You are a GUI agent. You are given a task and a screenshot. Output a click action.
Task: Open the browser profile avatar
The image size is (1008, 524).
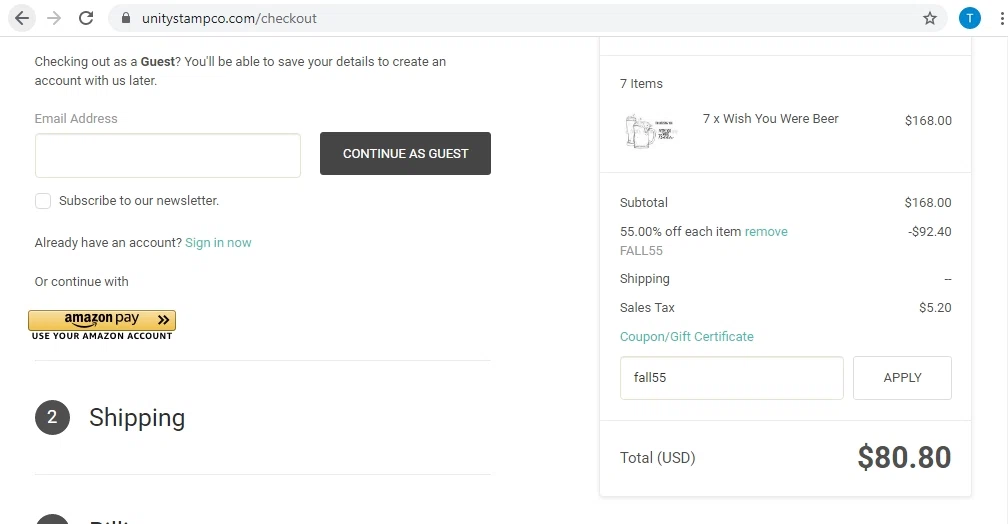click(969, 18)
